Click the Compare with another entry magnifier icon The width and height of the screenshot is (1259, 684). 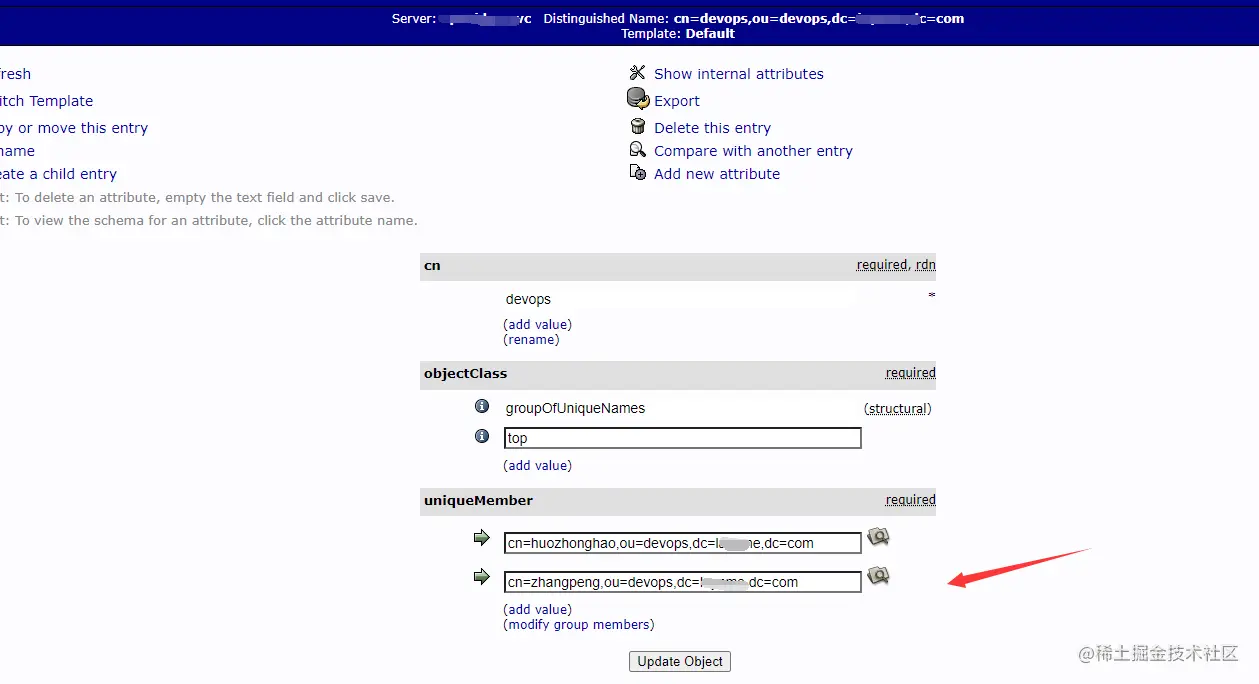click(x=637, y=149)
